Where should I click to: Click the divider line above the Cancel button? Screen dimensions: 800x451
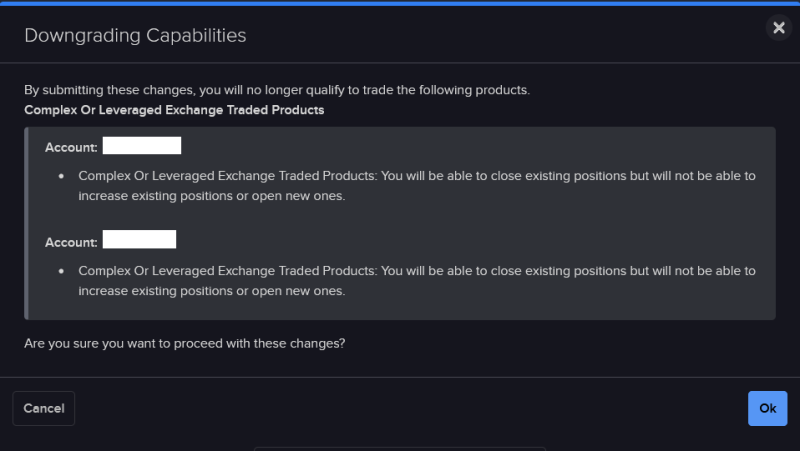(400, 377)
